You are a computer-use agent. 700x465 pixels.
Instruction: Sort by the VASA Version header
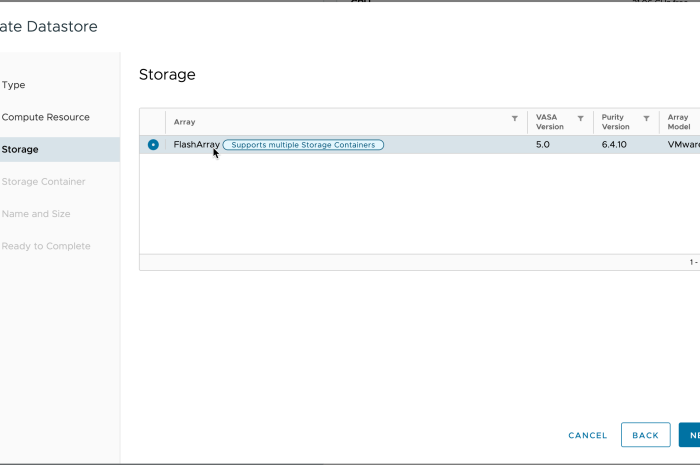coord(550,122)
